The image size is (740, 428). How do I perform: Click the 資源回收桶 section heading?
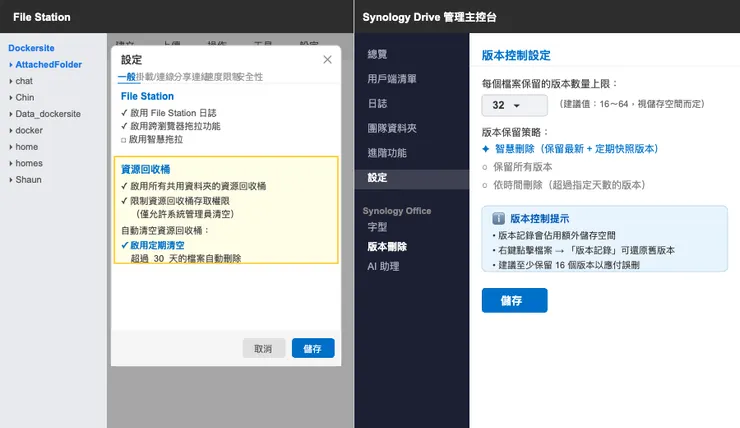145,169
